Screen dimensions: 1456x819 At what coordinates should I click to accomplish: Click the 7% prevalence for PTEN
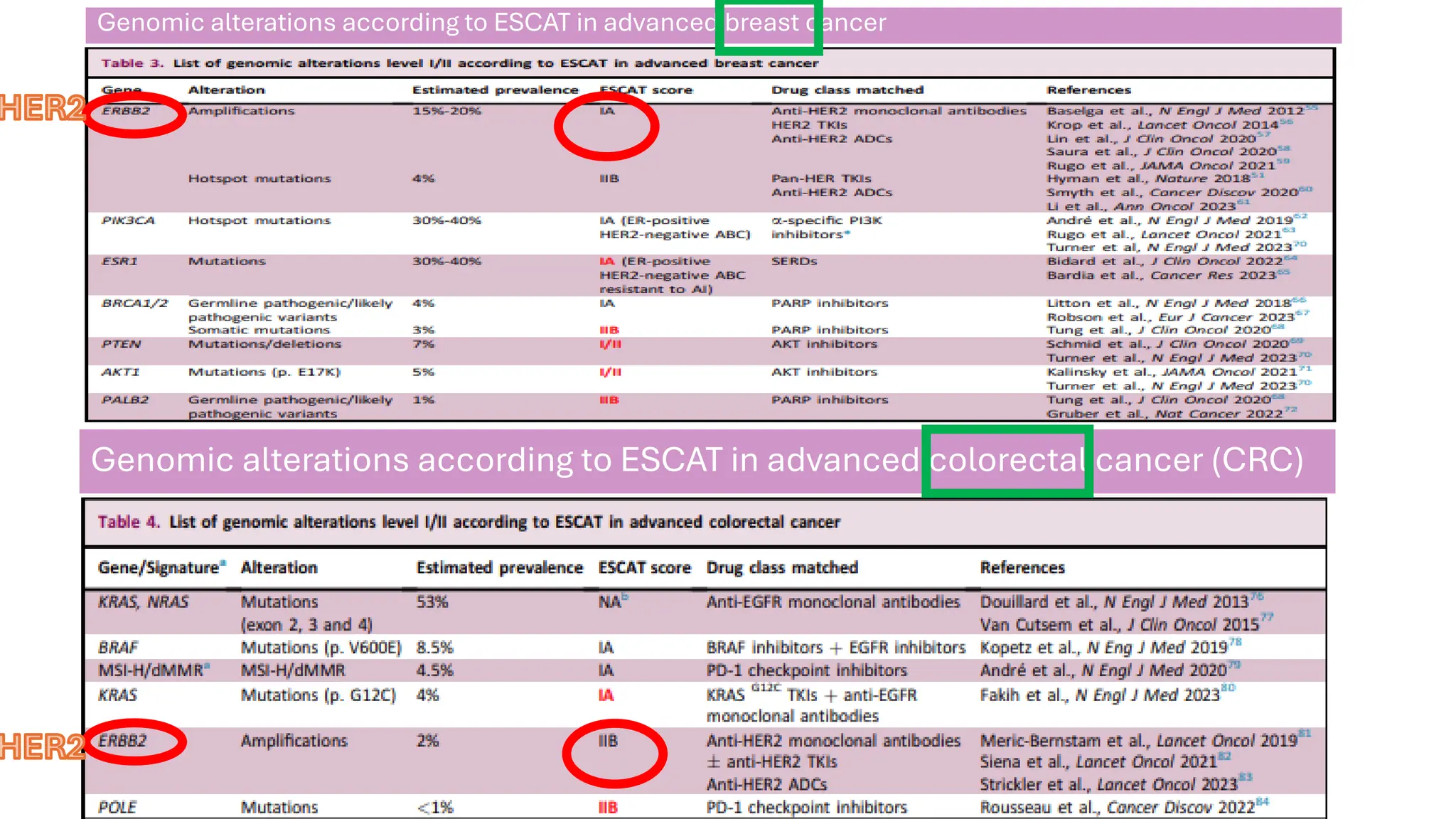pos(423,344)
